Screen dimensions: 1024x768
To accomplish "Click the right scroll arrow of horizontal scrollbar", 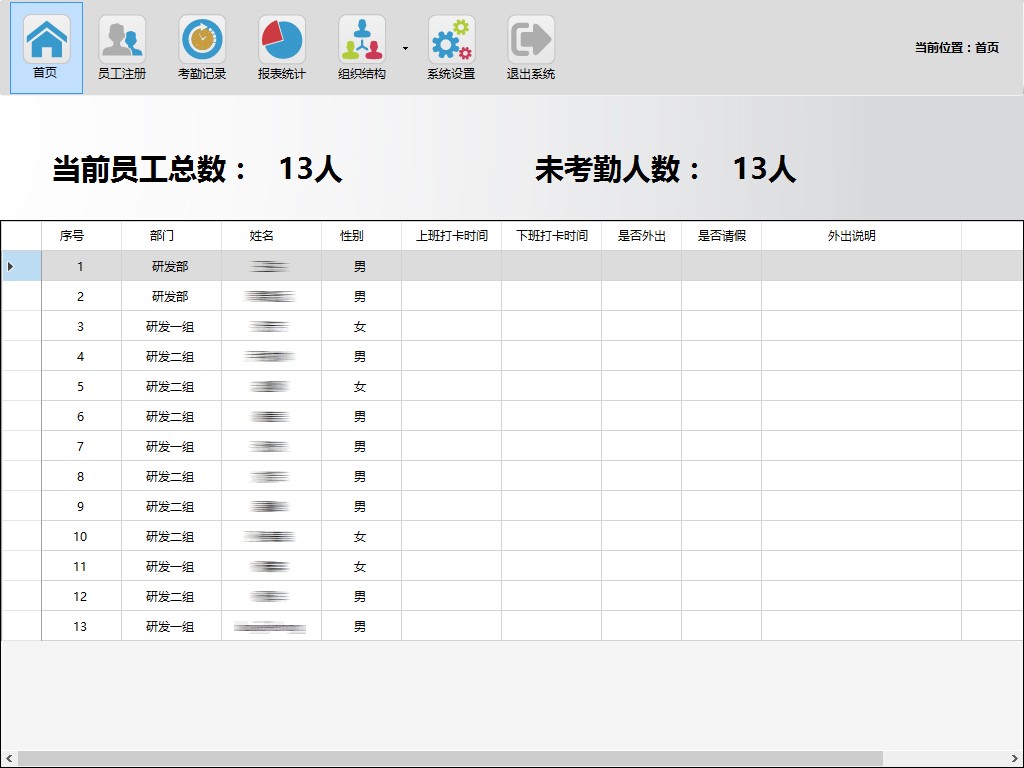I will (1015, 759).
